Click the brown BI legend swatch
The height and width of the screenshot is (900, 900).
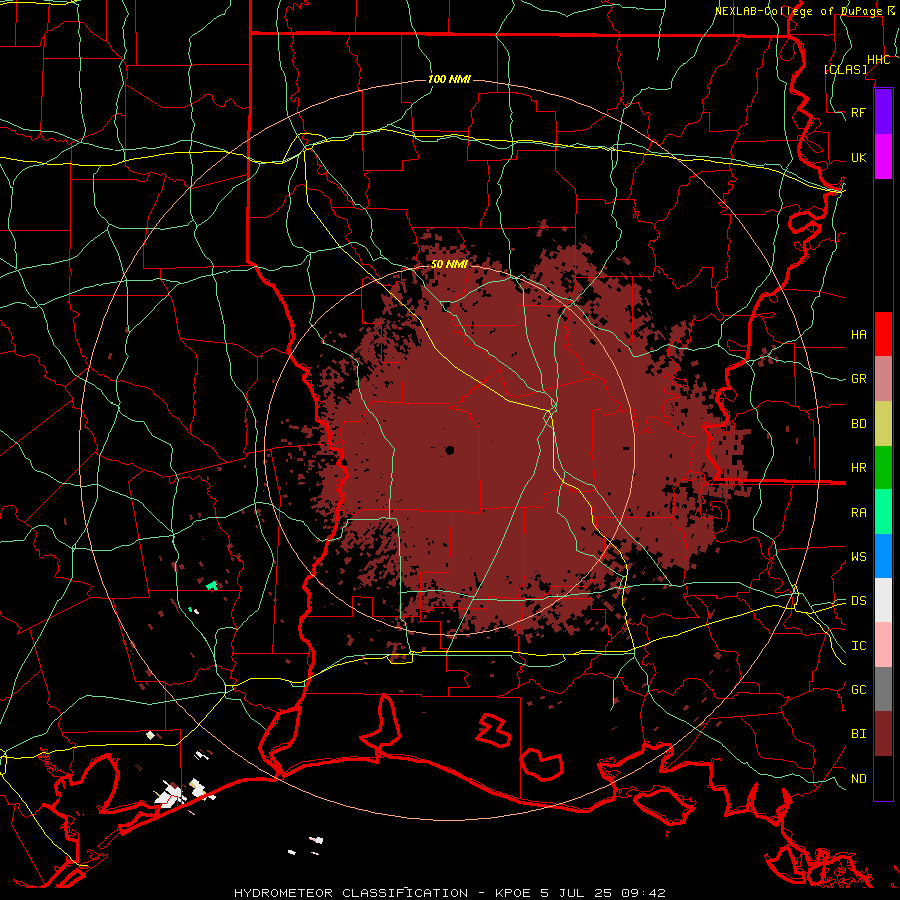(883, 734)
